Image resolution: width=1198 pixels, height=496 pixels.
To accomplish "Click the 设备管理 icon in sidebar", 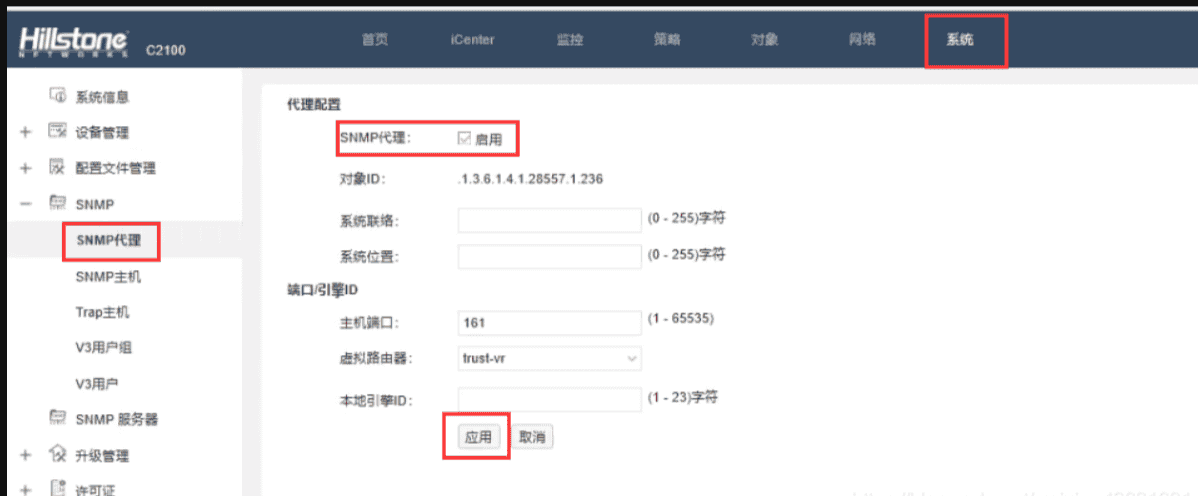I will click(x=58, y=131).
